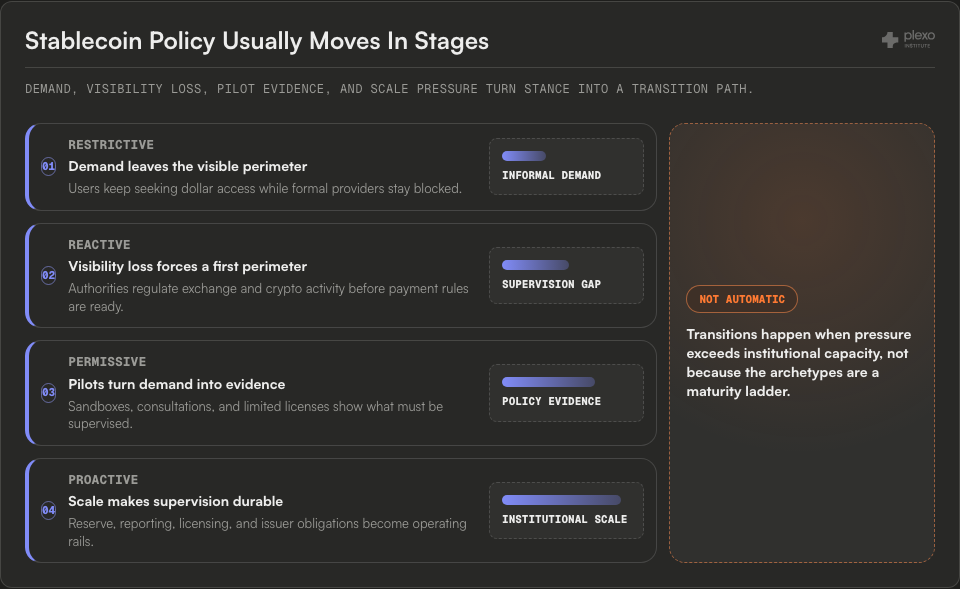
Task: Click heading 'Demand leaves the visible perimeter'
Action: [x=187, y=167]
